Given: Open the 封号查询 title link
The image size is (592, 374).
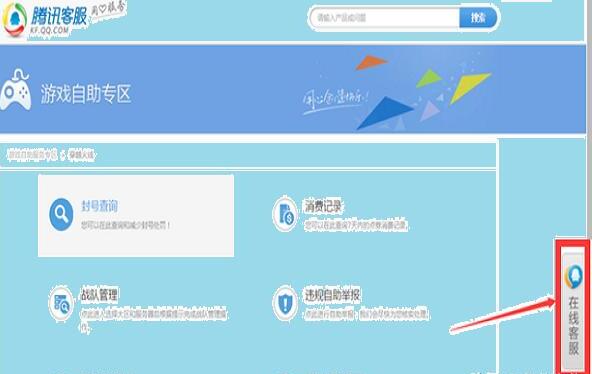Looking at the screenshot, I should tap(100, 206).
